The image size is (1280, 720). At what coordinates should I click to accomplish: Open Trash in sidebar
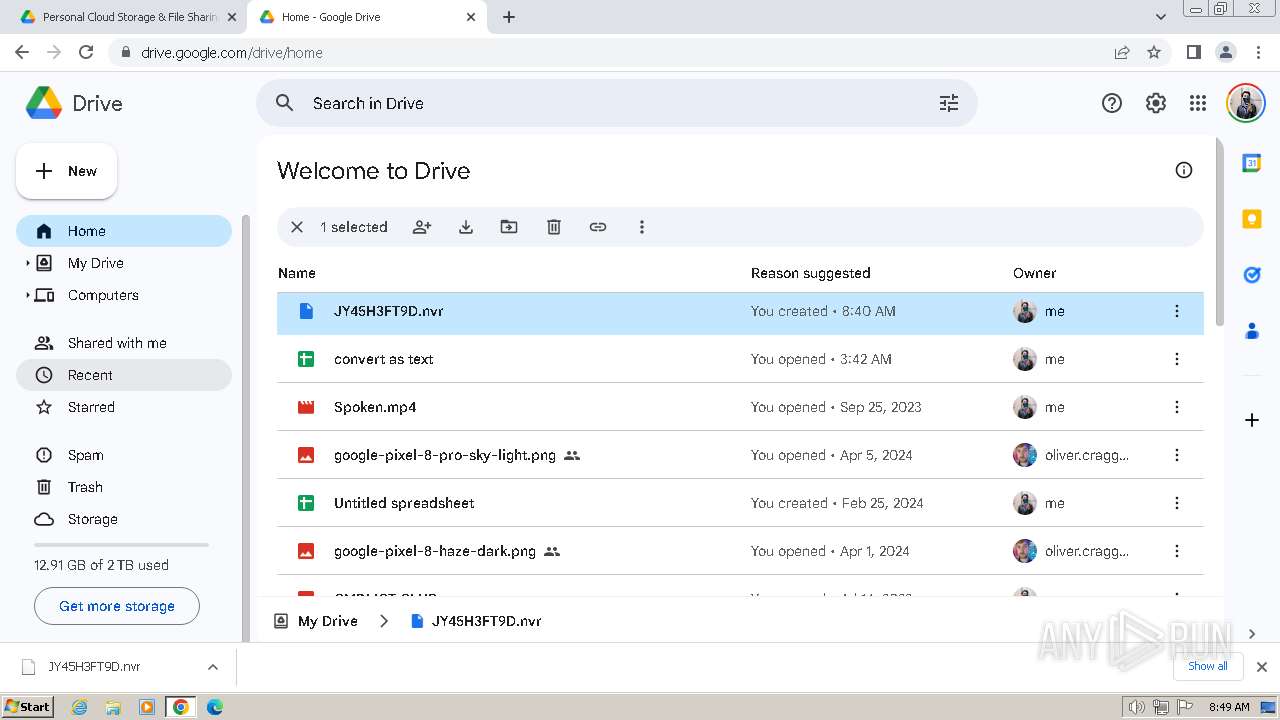(x=124, y=487)
